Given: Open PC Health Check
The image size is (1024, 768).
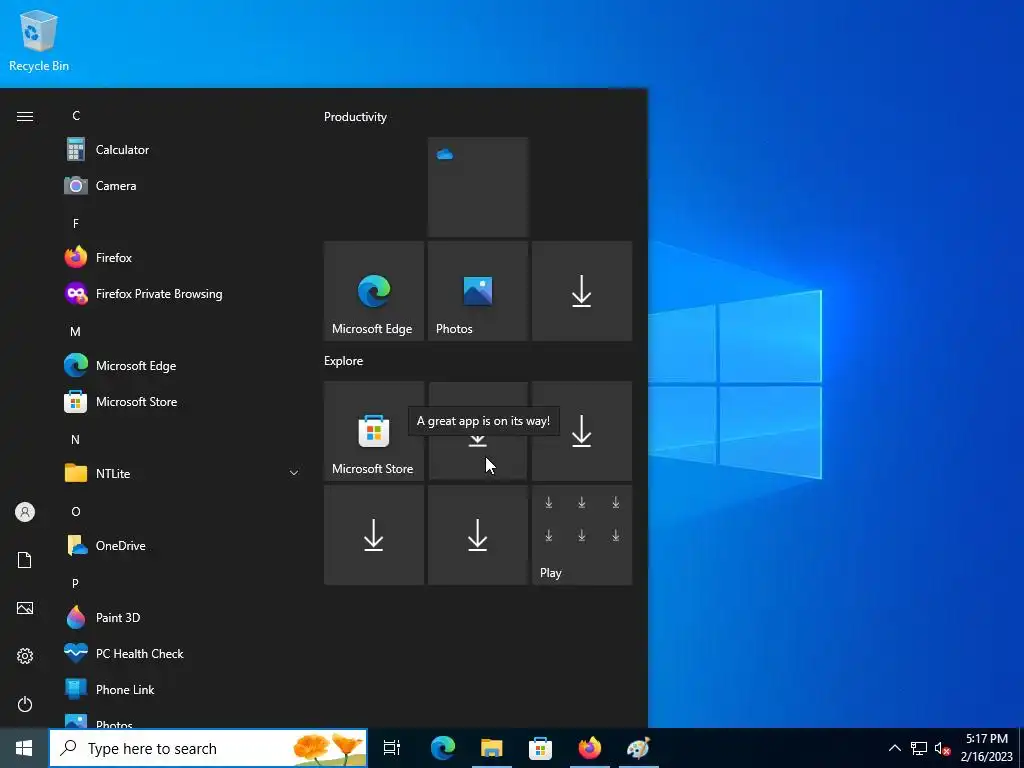Looking at the screenshot, I should pyautogui.click(x=182, y=654).
